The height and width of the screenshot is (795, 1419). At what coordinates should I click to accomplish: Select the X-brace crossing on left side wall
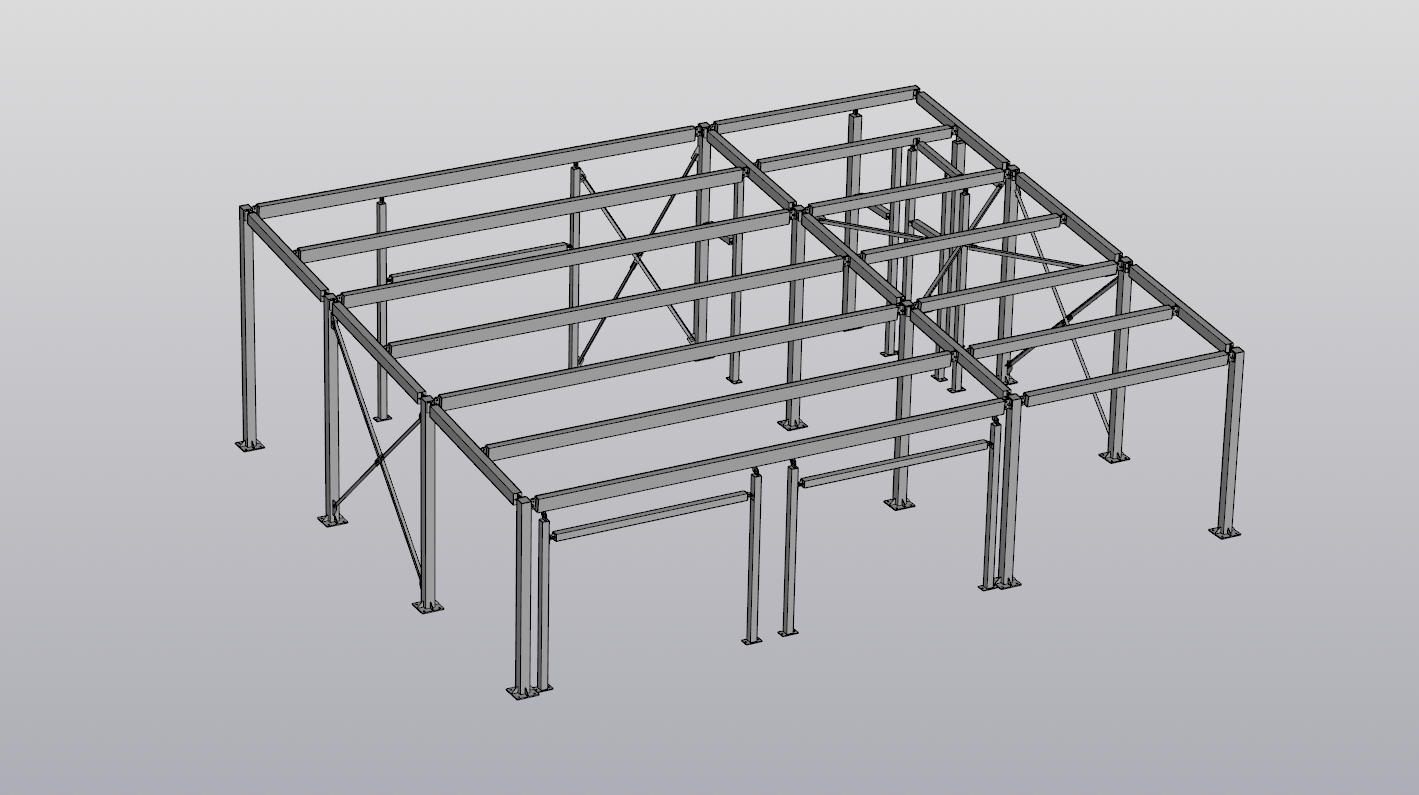pos(377,462)
